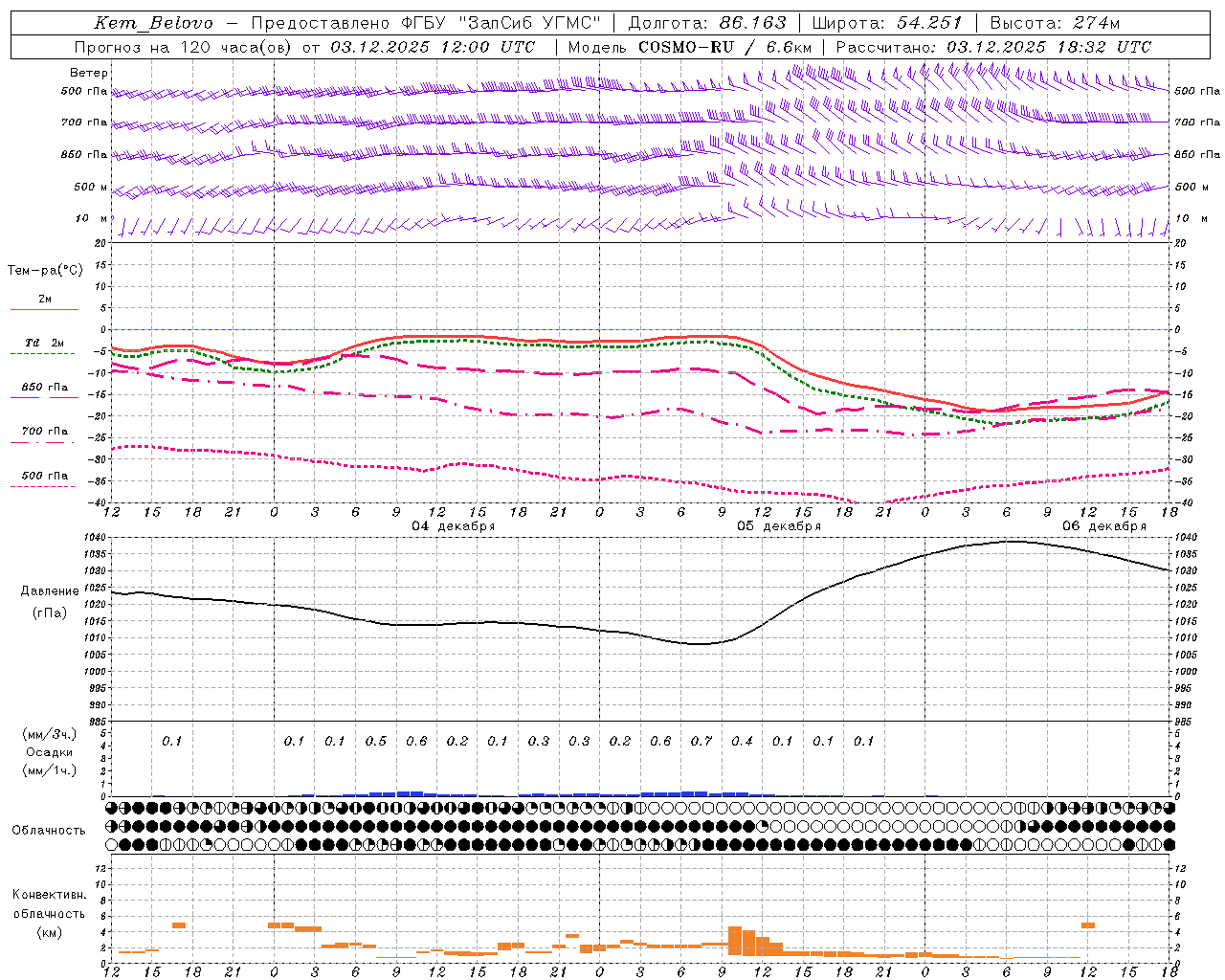
Task: Click the 0.5 precipitation value
Action: 376,741
